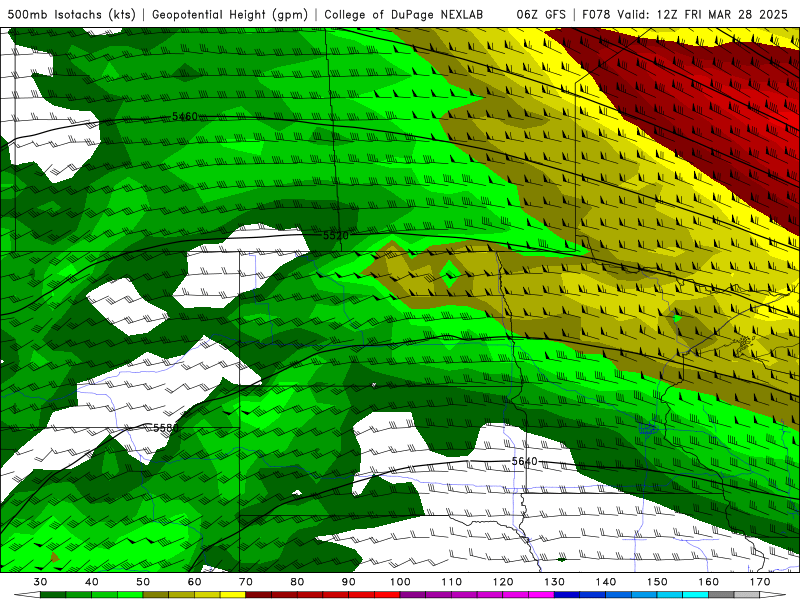Select the dark maroon swatch starting at 70

point(258,595)
